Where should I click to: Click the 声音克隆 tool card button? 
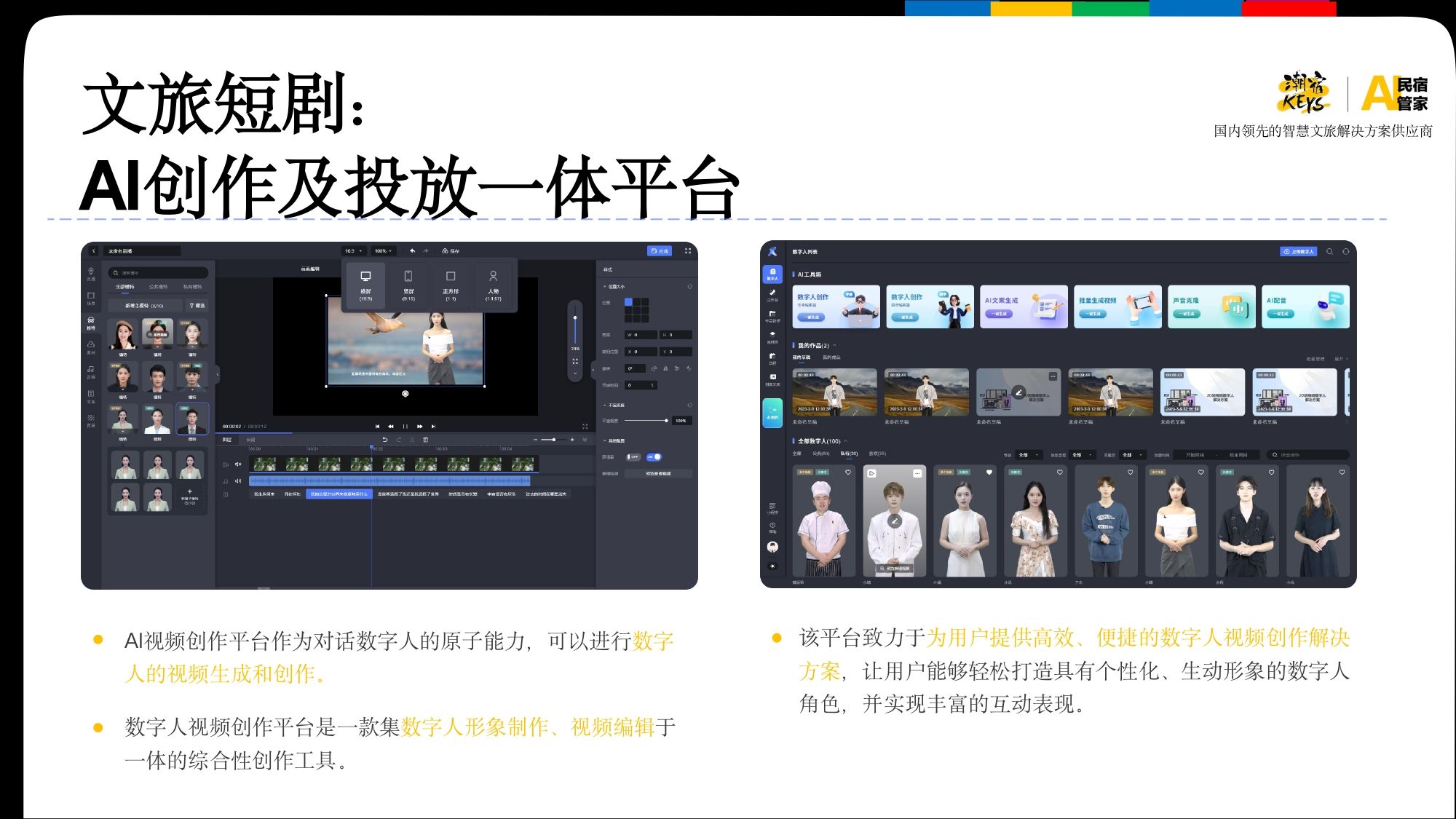tap(1187, 314)
